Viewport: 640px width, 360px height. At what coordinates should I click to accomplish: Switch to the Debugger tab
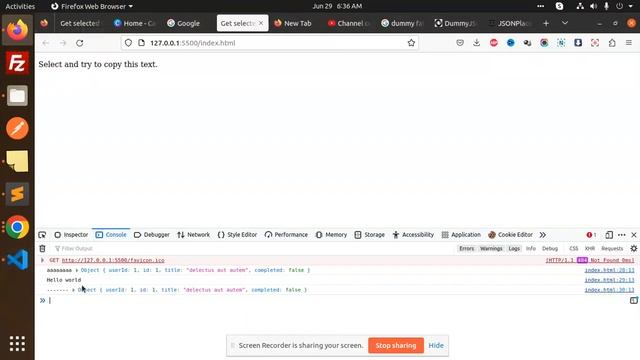[152, 235]
